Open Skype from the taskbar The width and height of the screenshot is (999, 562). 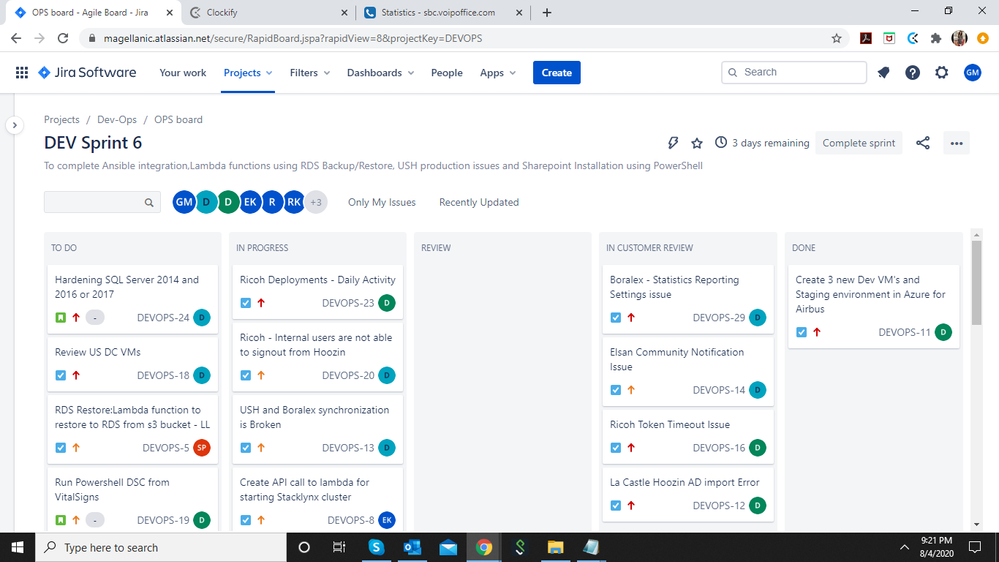click(376, 547)
